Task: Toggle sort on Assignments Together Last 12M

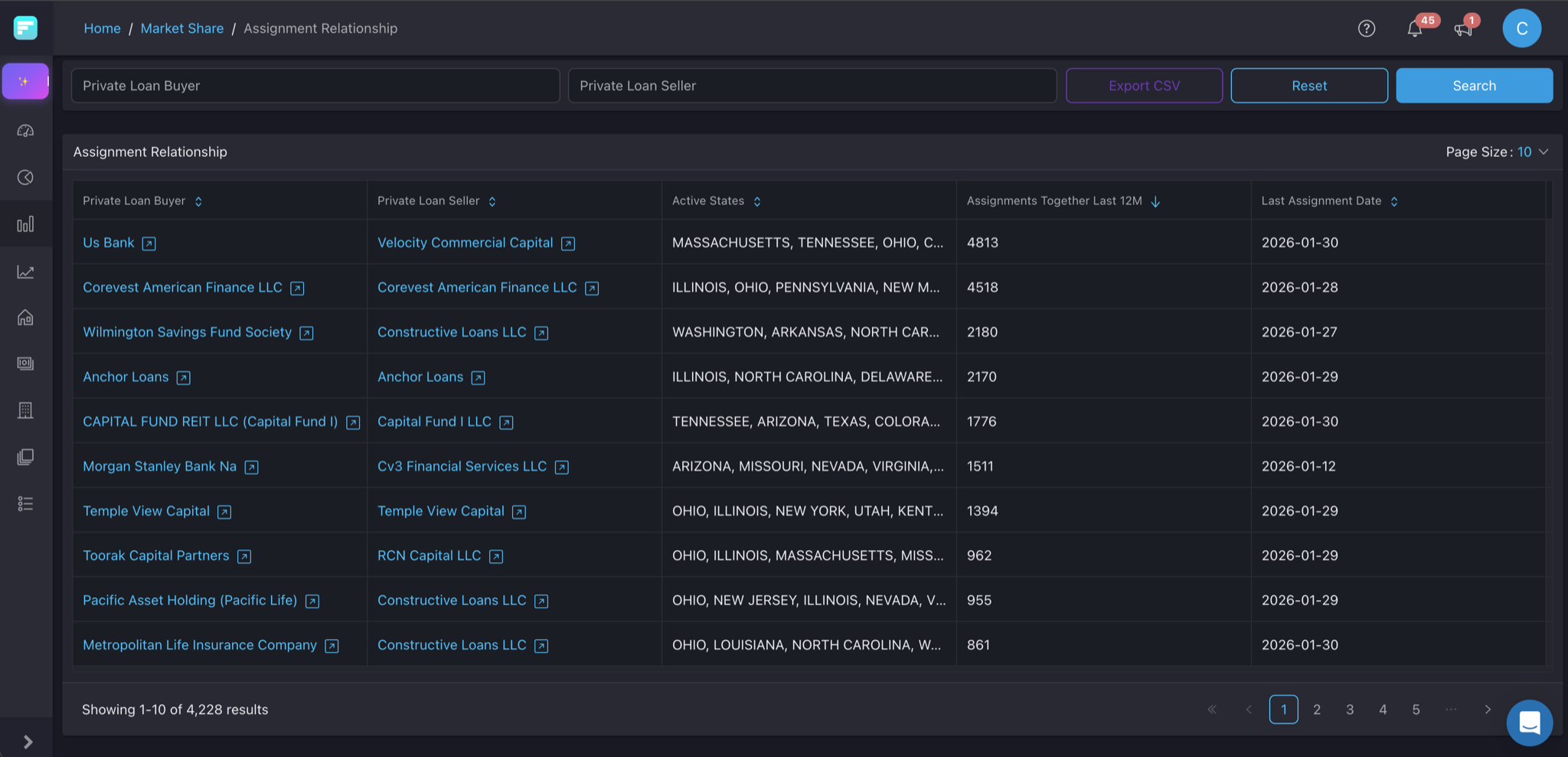Action: pos(1155,201)
